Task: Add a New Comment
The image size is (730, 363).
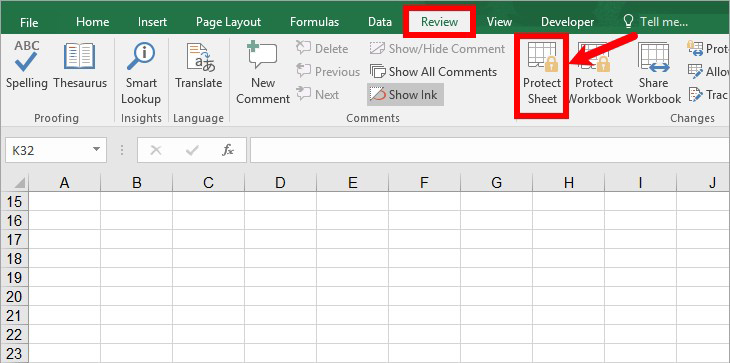Action: click(x=263, y=73)
